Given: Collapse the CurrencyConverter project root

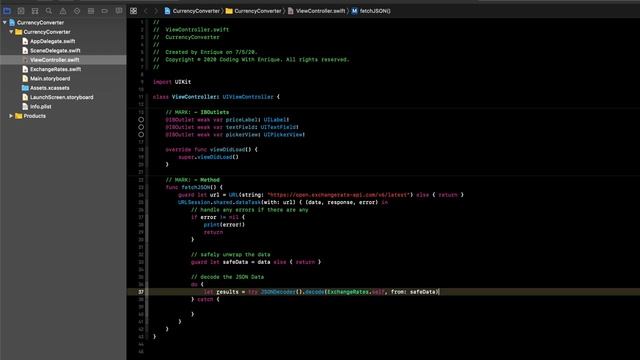Looking at the screenshot, I should coord(5,22).
